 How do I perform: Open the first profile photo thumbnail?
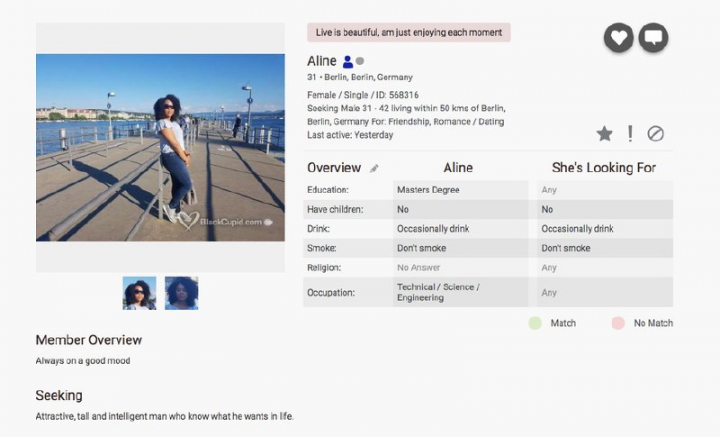(139, 293)
